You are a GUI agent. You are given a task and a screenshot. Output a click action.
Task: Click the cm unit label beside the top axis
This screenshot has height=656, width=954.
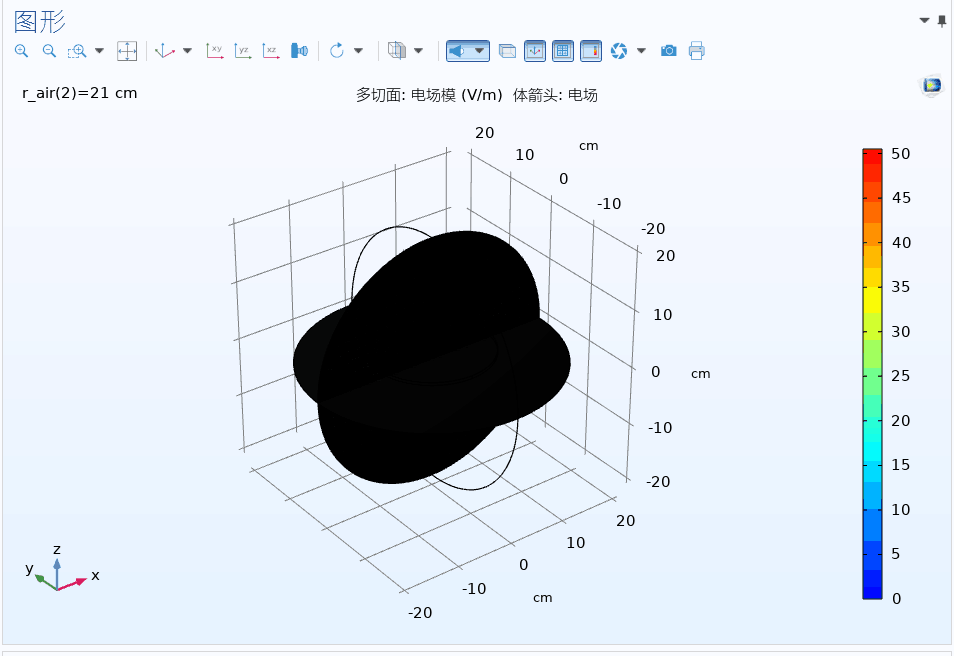[x=588, y=146]
